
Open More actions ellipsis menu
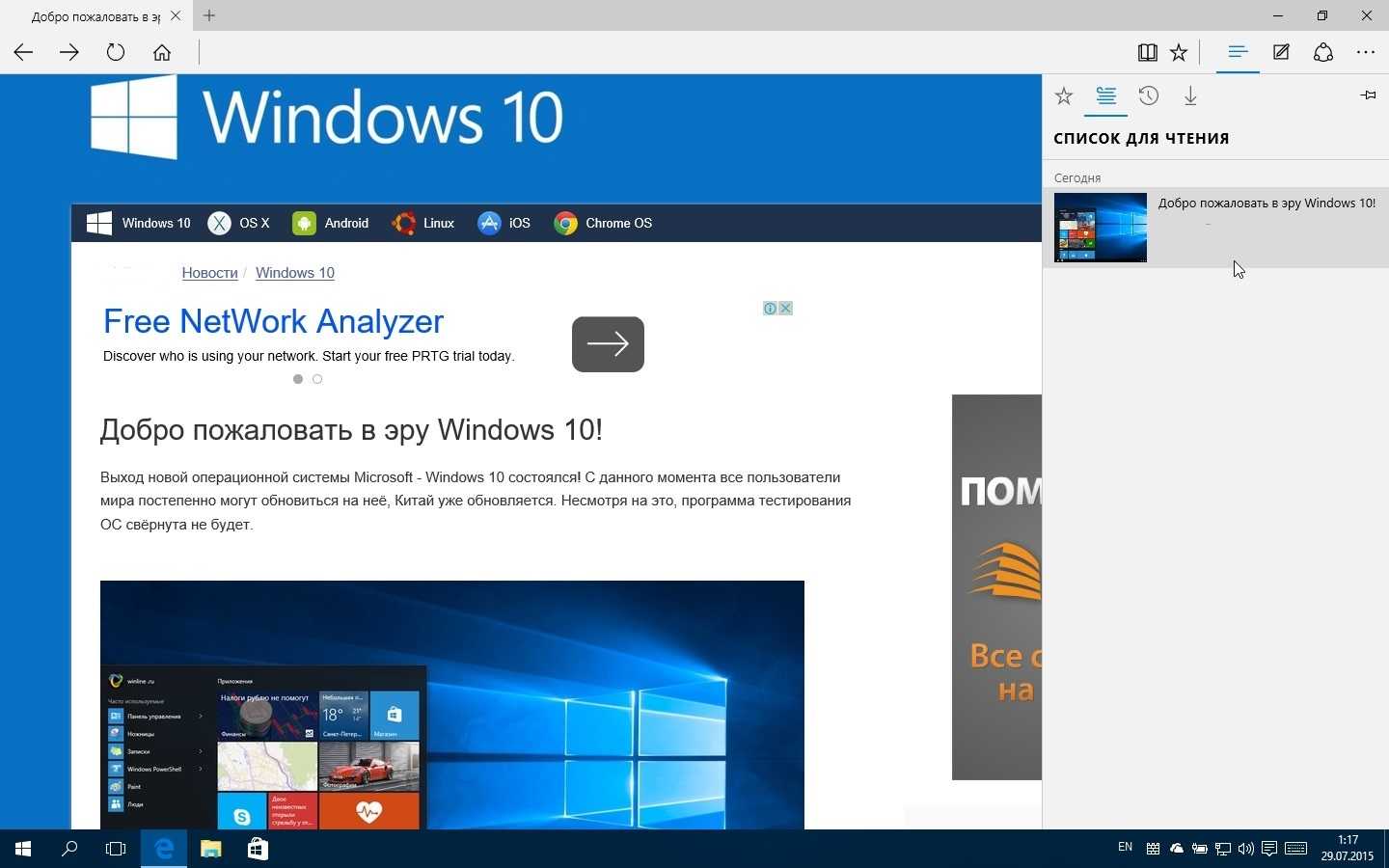coord(1366,53)
